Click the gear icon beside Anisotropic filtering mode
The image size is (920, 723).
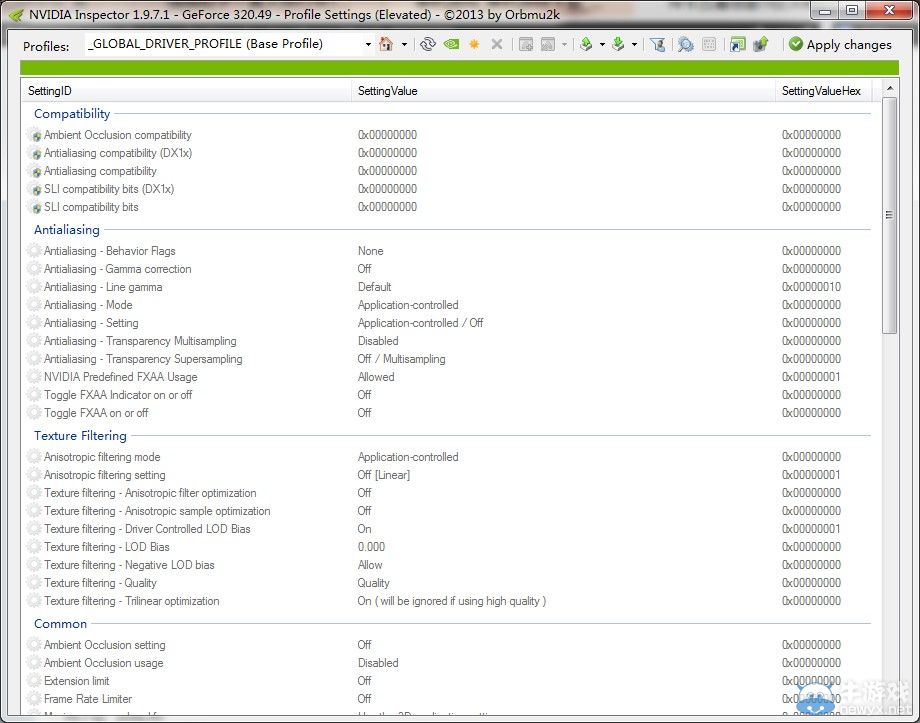35,457
